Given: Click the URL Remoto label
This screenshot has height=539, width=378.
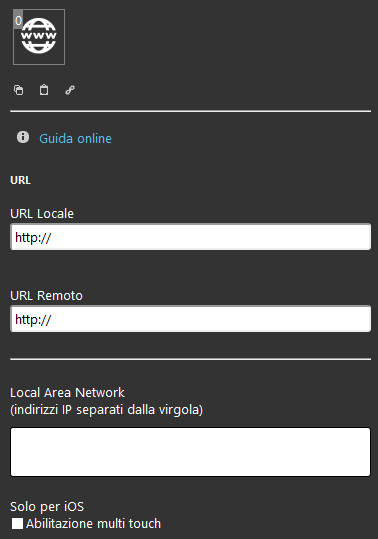Looking at the screenshot, I should click(x=46, y=296).
